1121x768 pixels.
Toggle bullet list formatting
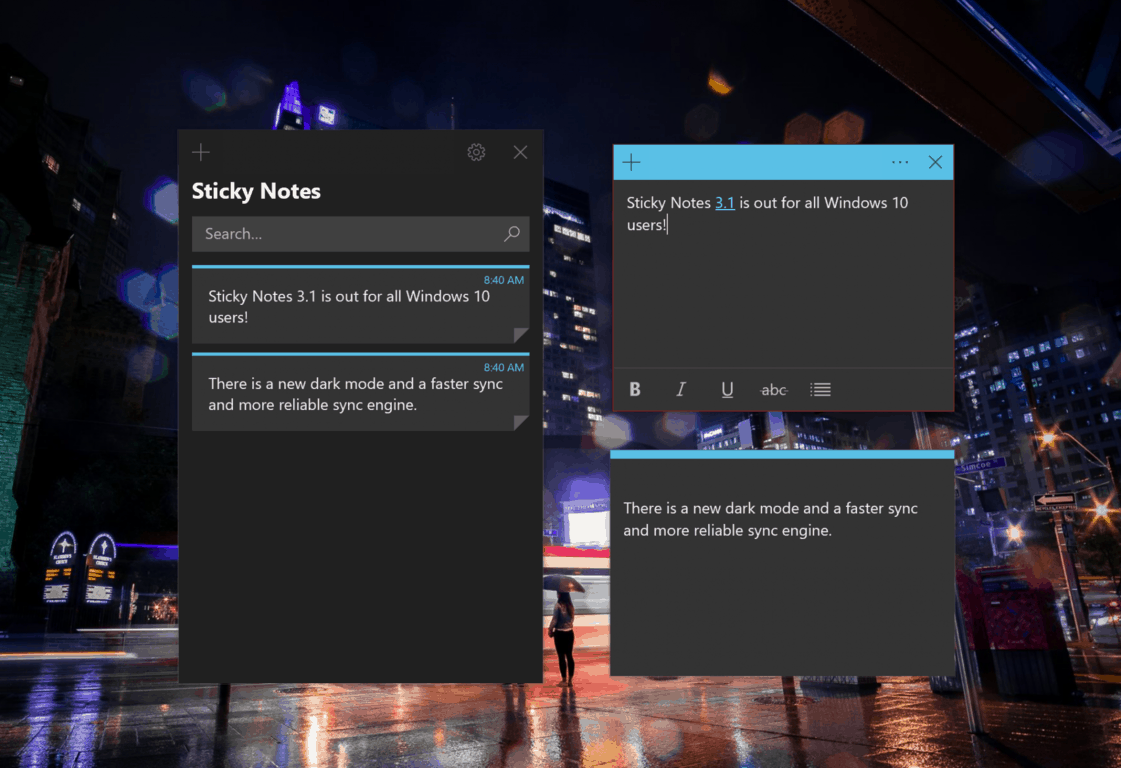point(820,390)
